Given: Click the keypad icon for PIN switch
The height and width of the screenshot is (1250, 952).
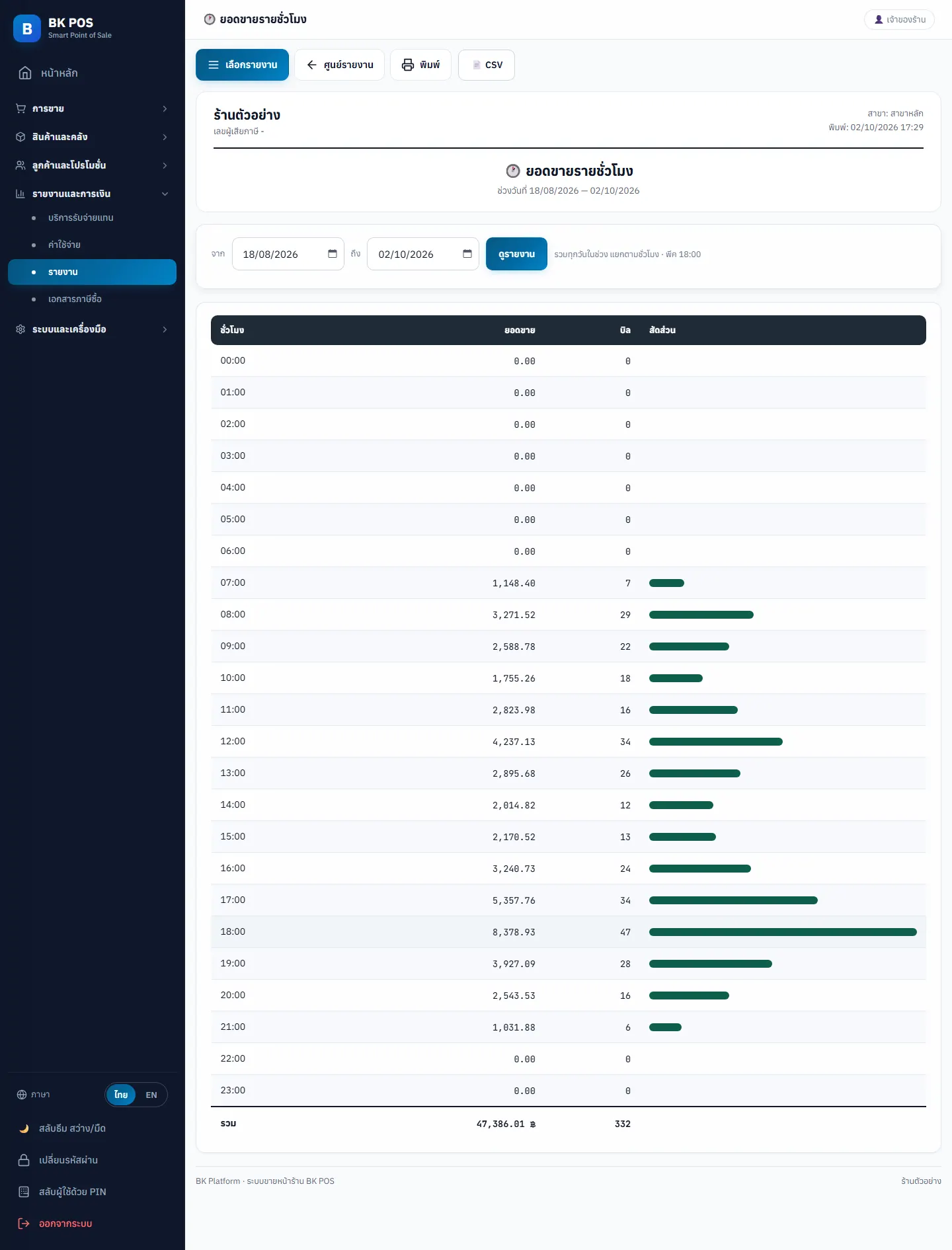Looking at the screenshot, I should pyautogui.click(x=24, y=1192).
